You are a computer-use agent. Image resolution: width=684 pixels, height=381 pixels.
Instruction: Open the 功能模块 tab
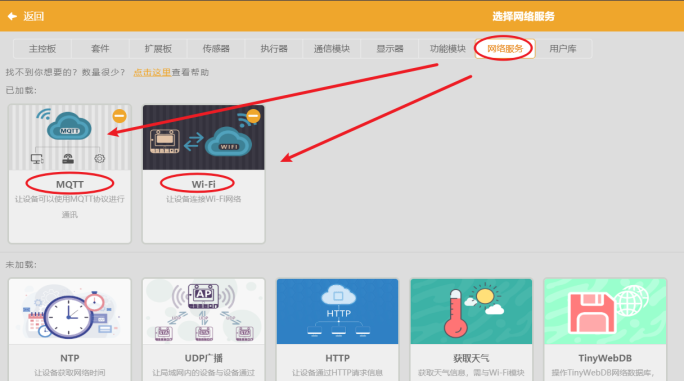[448, 49]
